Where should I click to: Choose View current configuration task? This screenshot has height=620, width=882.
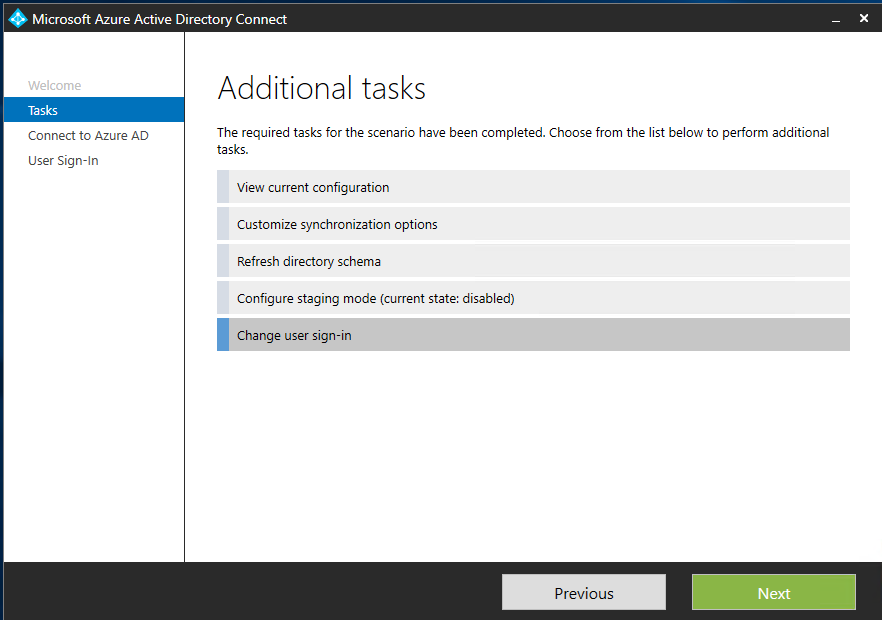pyautogui.click(x=533, y=187)
